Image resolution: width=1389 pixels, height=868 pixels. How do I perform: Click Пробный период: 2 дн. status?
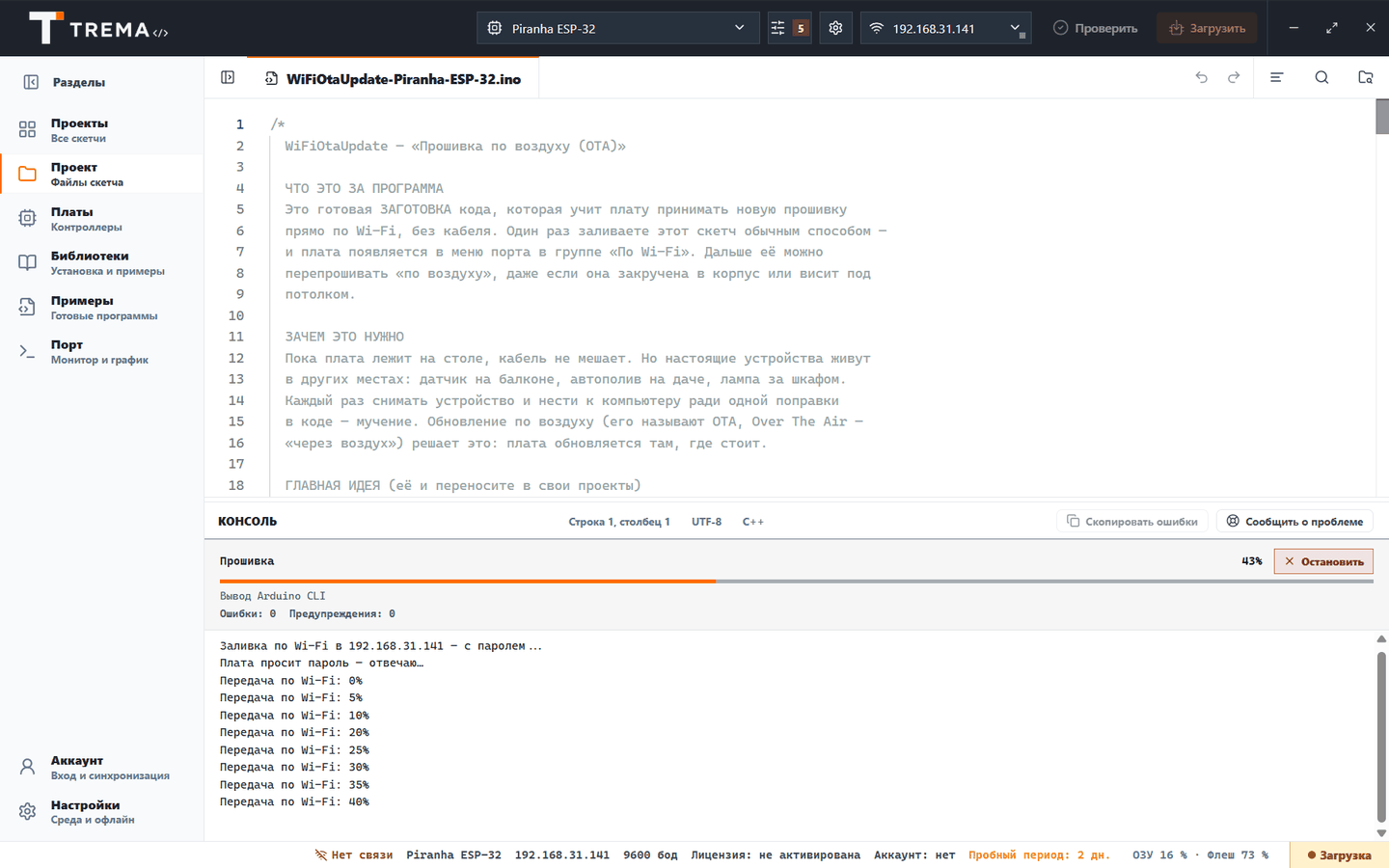pyautogui.click(x=1039, y=855)
